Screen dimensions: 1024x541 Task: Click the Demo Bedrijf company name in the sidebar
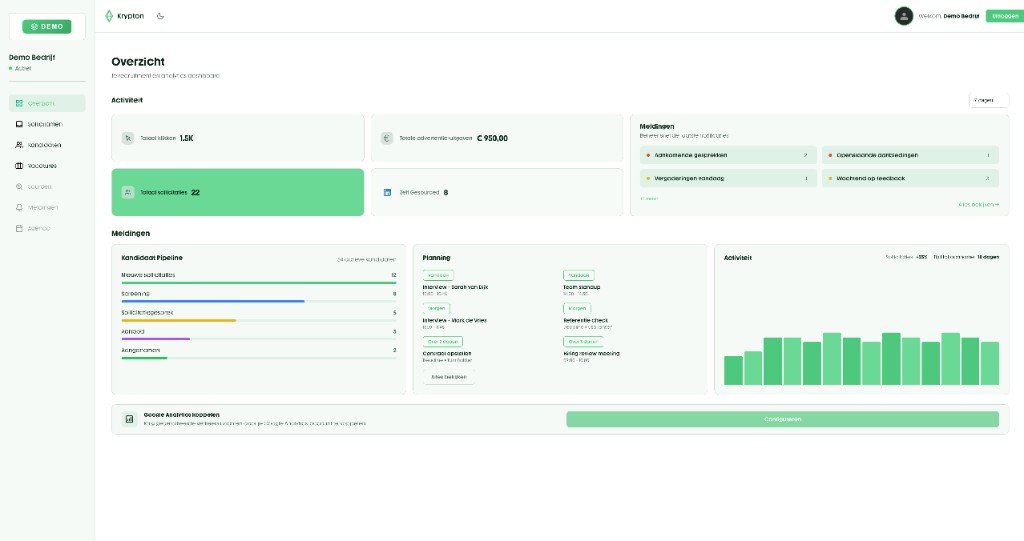coord(32,57)
